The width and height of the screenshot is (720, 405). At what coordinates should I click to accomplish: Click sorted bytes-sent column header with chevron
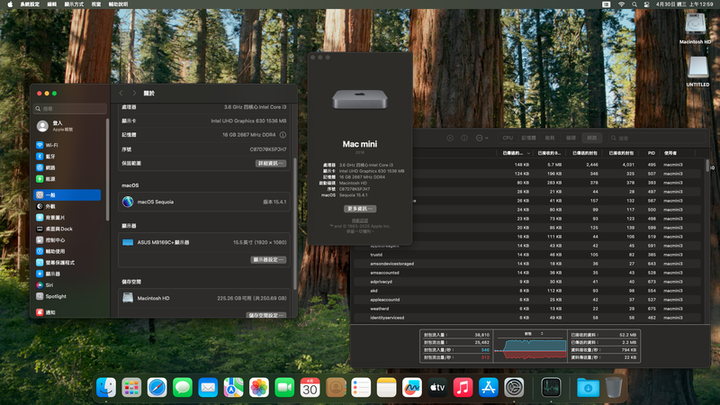tap(516, 153)
